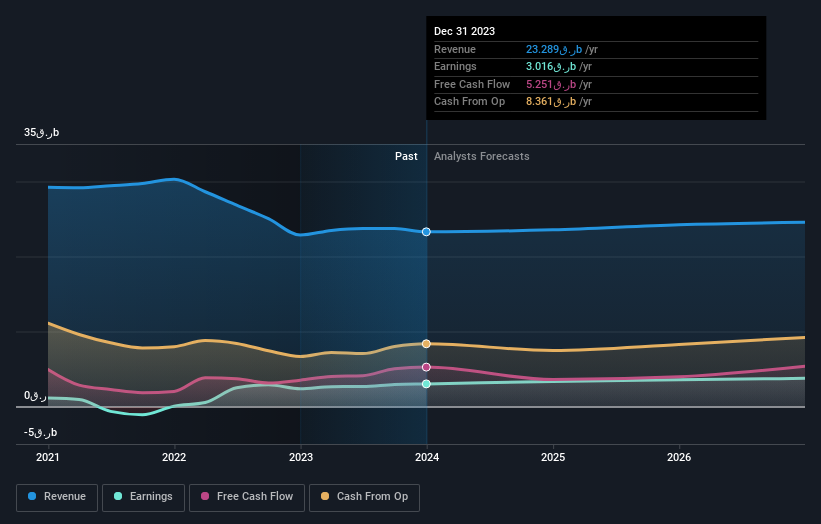Click the 35 y-axis top label

[x=41, y=132]
